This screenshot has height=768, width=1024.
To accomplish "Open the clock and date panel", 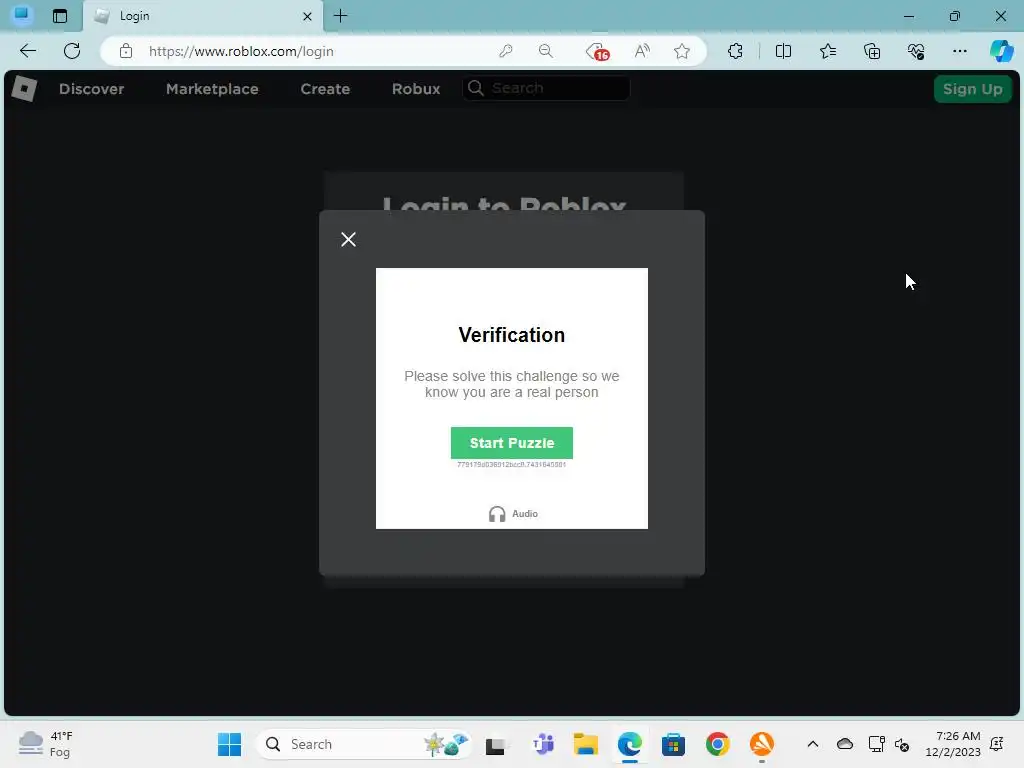I will [x=953, y=744].
